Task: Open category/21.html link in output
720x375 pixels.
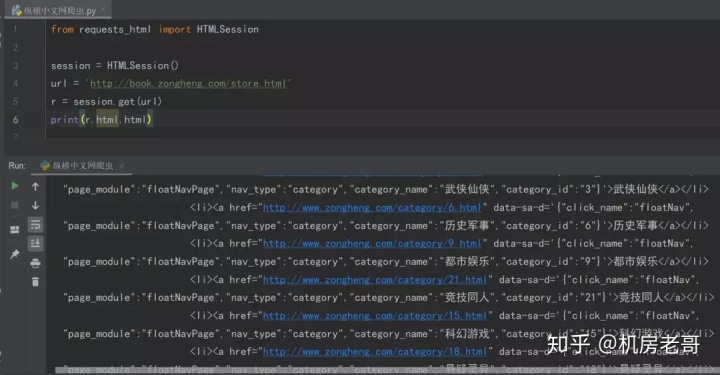Action: (375, 280)
